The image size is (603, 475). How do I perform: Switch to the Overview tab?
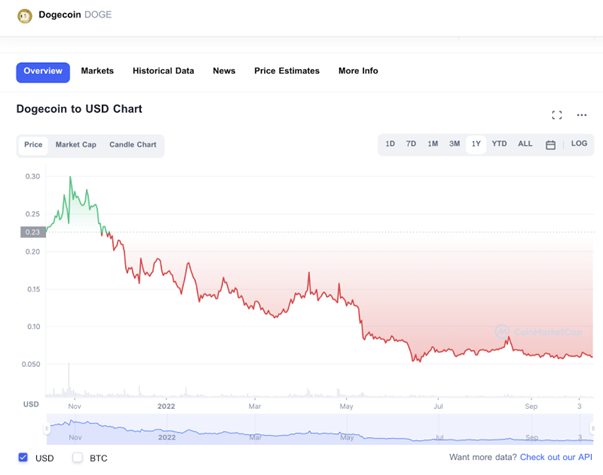click(x=43, y=72)
